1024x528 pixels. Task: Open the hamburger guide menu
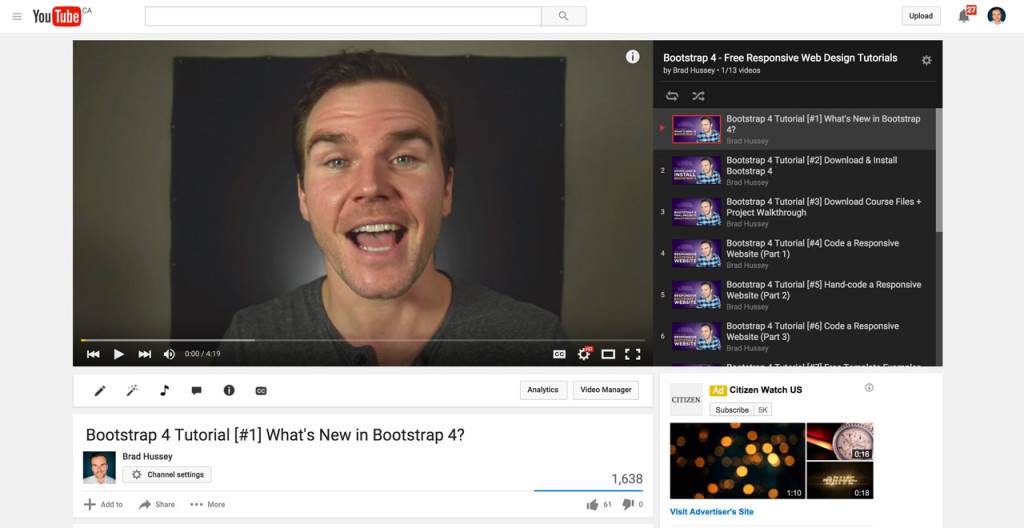tap(17, 16)
